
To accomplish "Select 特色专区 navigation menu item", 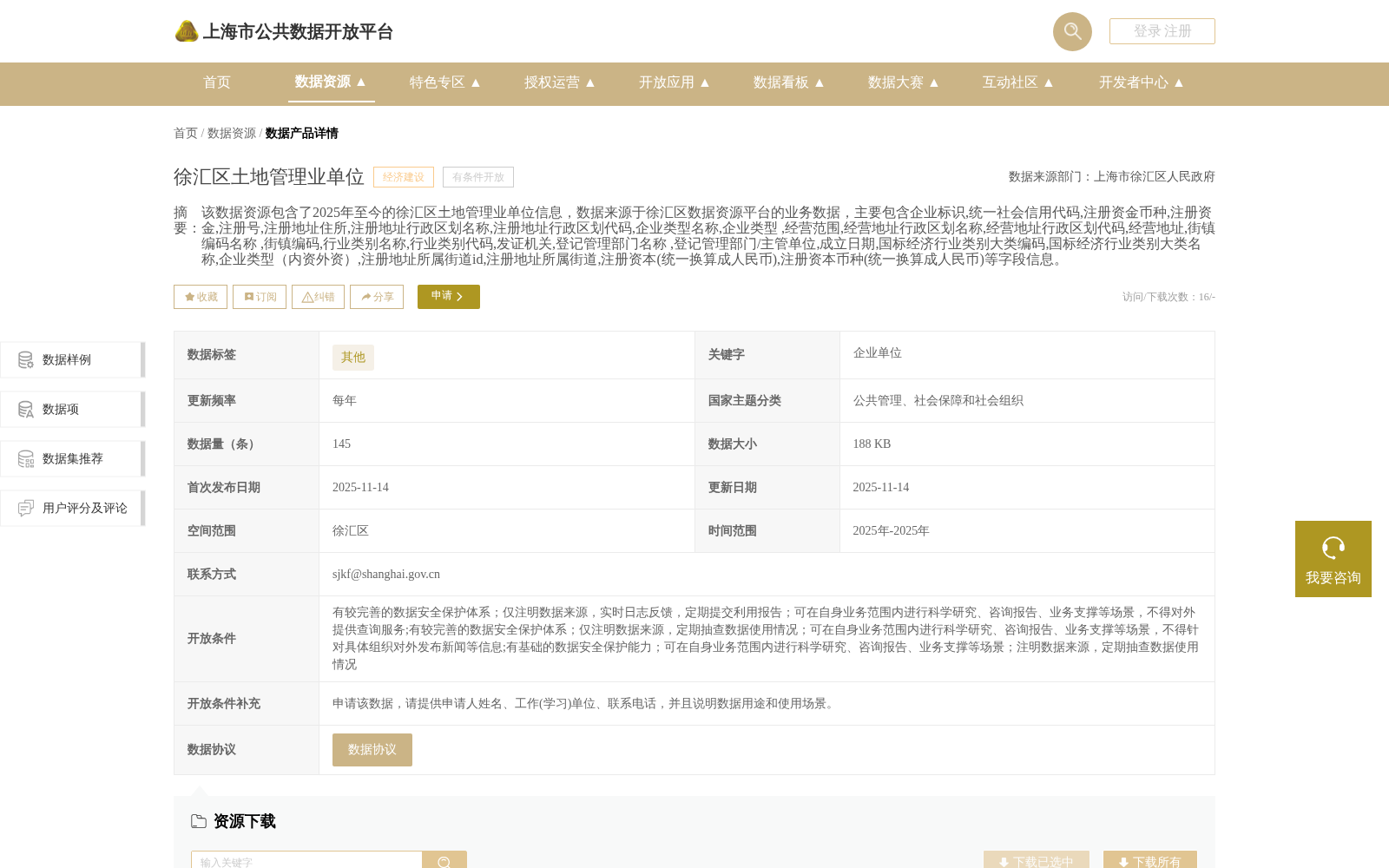I will 438,82.
